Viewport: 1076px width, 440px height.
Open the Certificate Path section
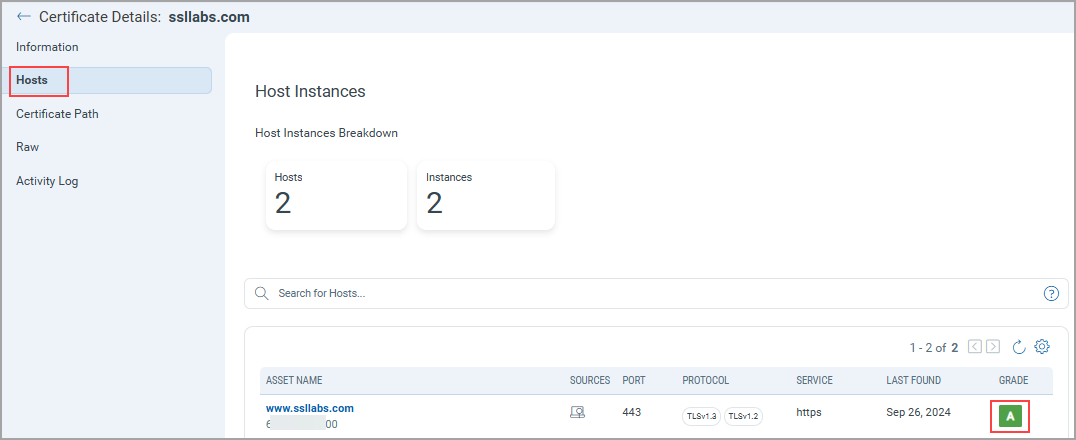click(x=58, y=114)
